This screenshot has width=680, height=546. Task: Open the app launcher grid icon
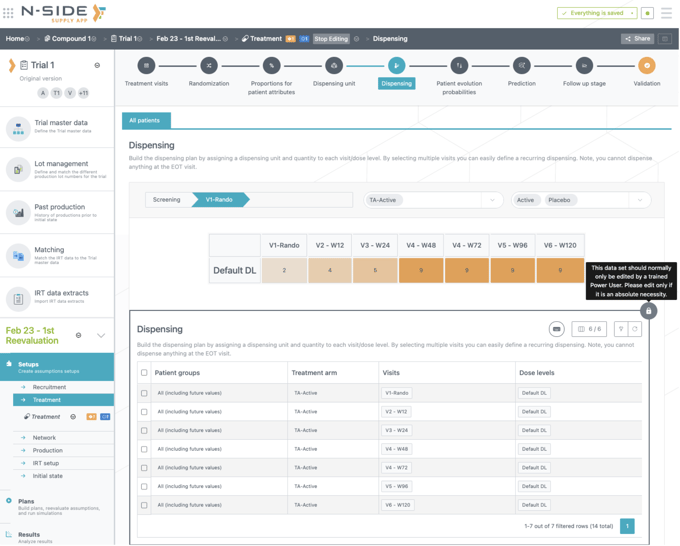[9, 14]
